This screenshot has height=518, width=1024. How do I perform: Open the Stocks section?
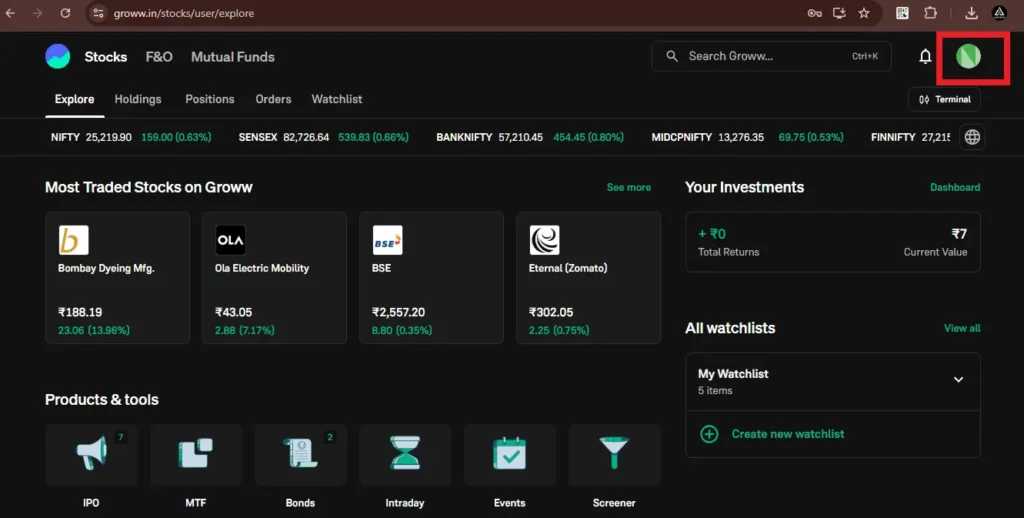tap(106, 57)
